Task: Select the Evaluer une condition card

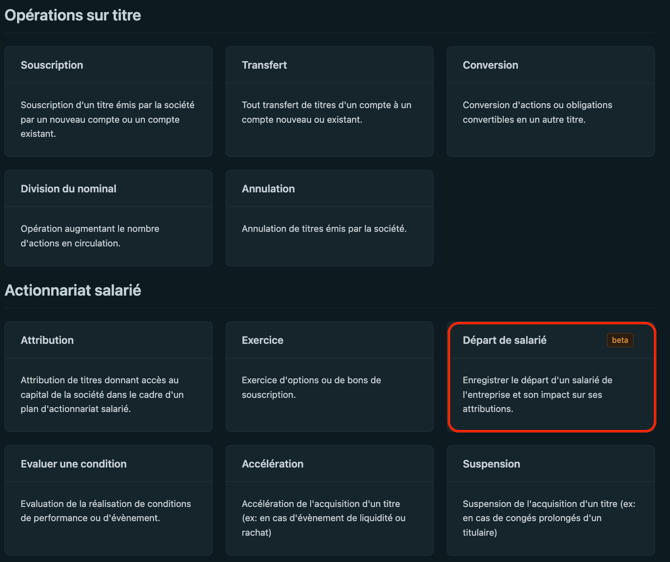Action: click(109, 500)
